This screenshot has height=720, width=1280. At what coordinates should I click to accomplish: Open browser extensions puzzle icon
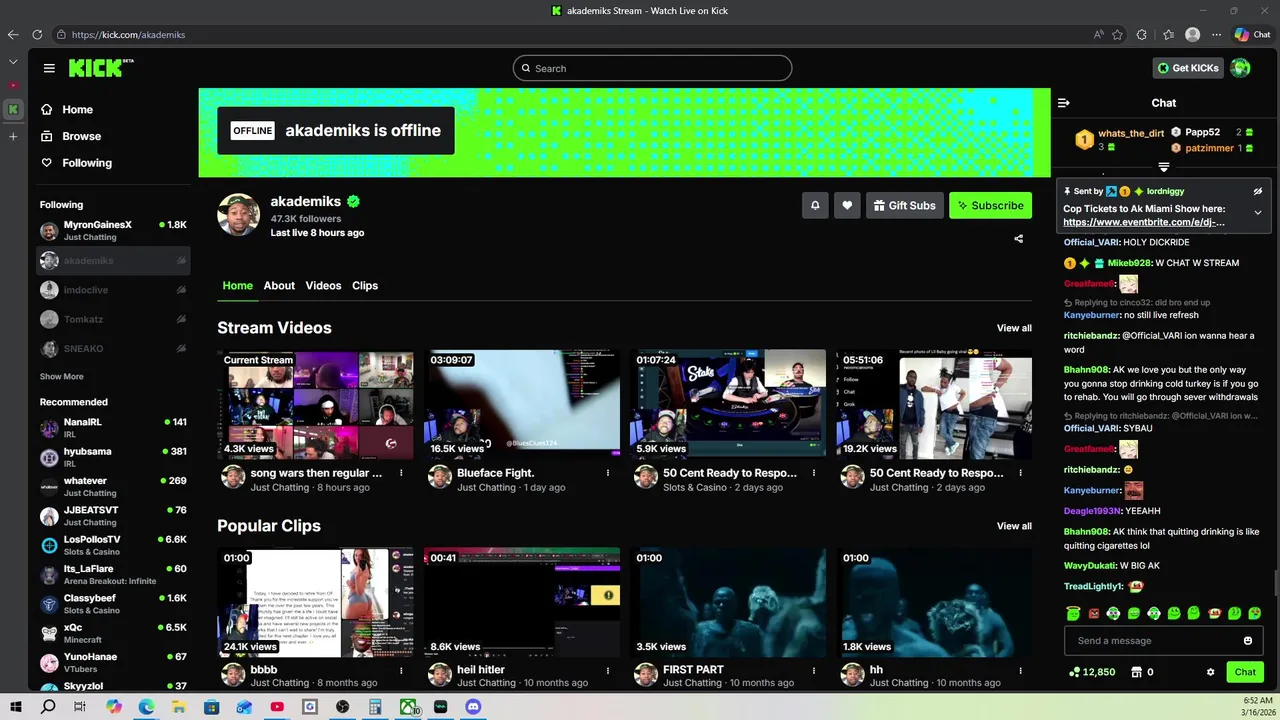(x=1142, y=34)
